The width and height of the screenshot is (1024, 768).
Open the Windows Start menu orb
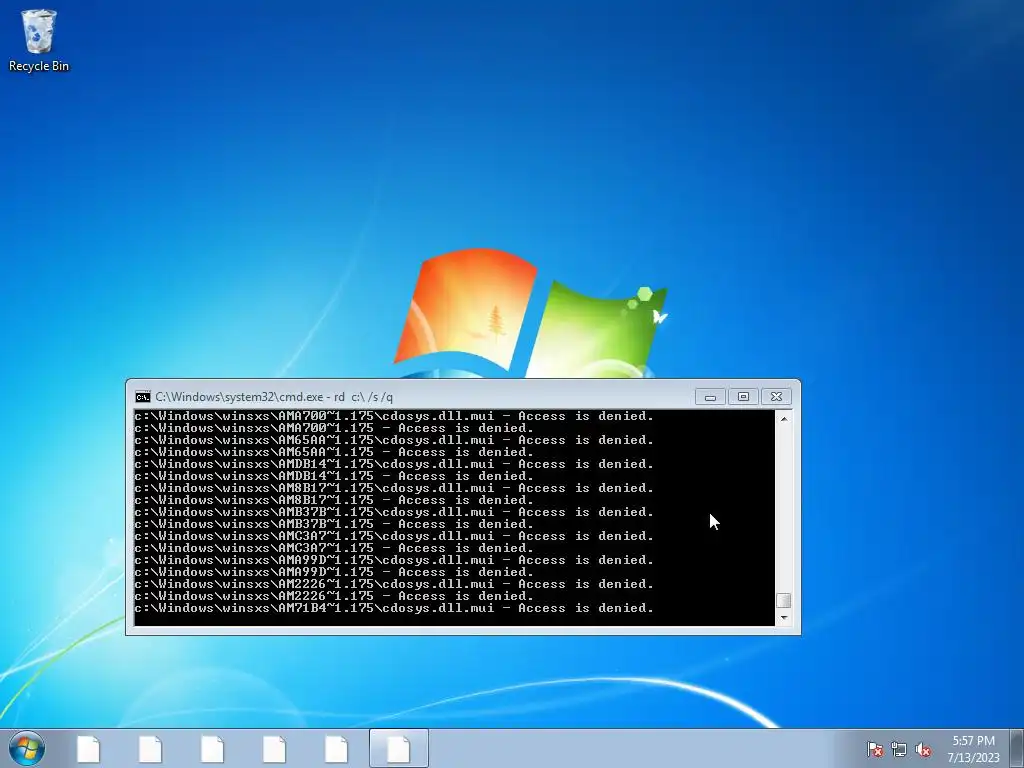pos(27,748)
